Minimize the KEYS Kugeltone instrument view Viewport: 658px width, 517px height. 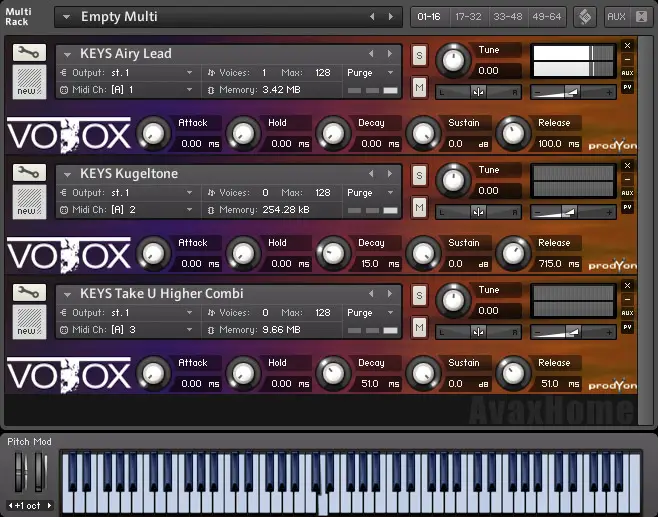[627, 179]
